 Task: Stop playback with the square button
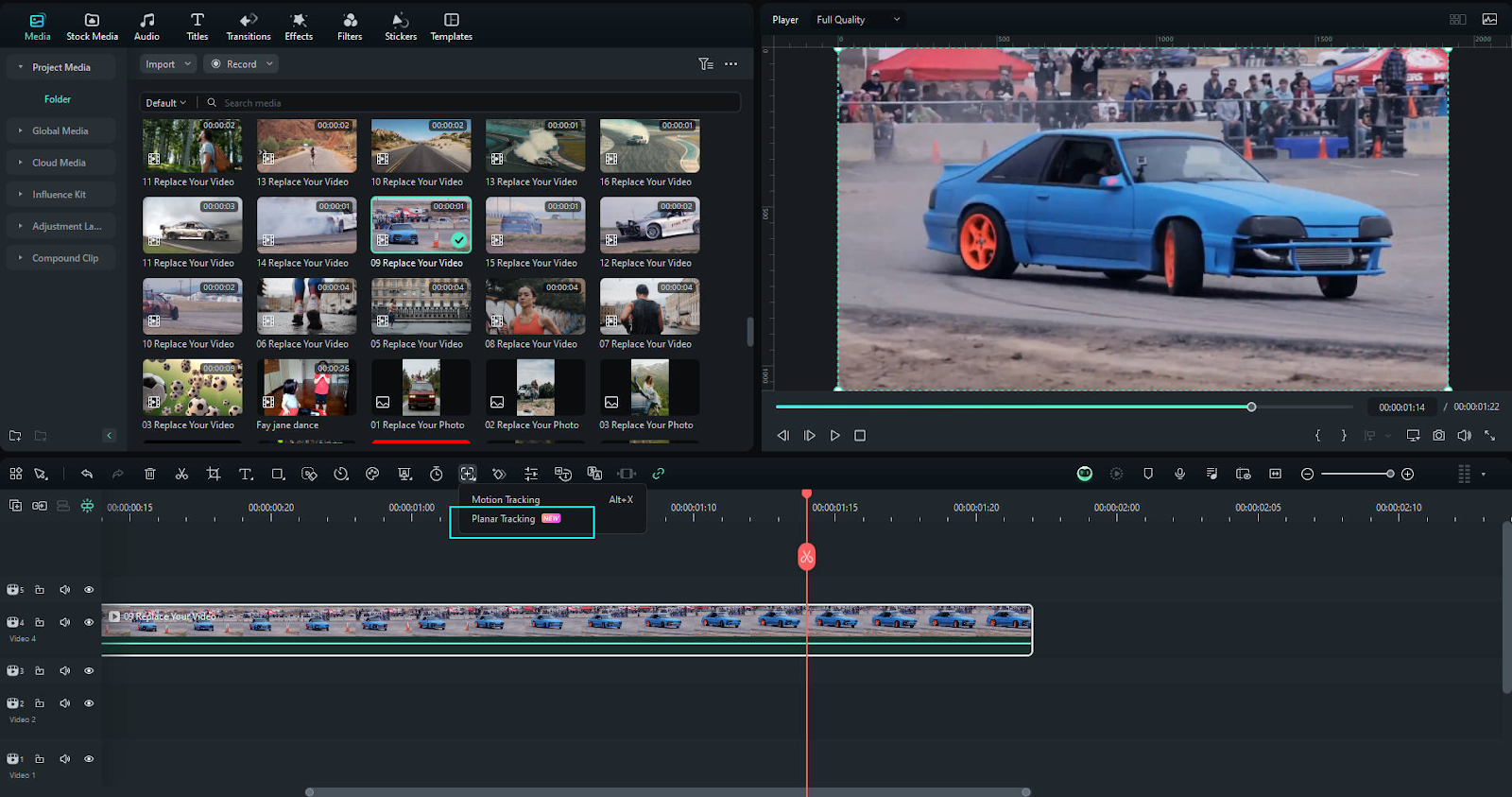point(860,436)
